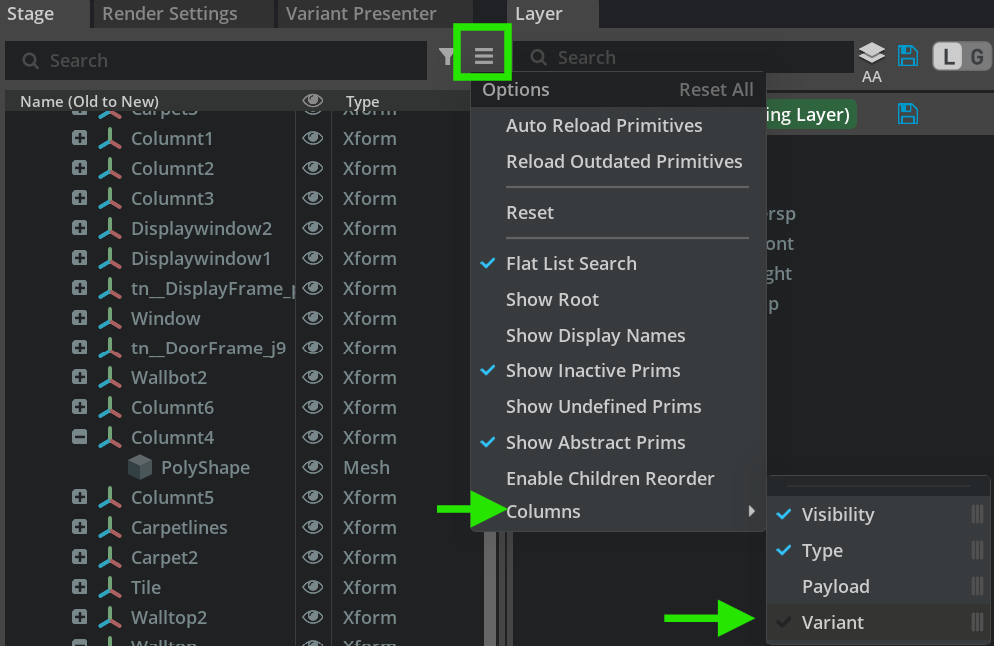The height and width of the screenshot is (646, 994).
Task: Click the hamburger options menu icon
Action: coord(483,57)
